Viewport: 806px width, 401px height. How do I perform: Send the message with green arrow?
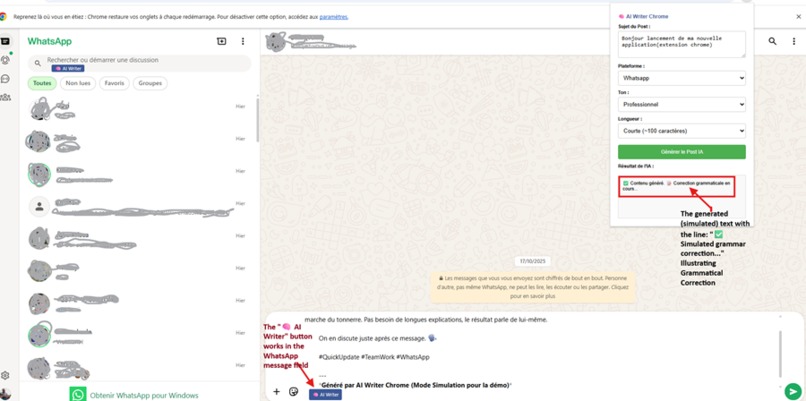tap(793, 391)
